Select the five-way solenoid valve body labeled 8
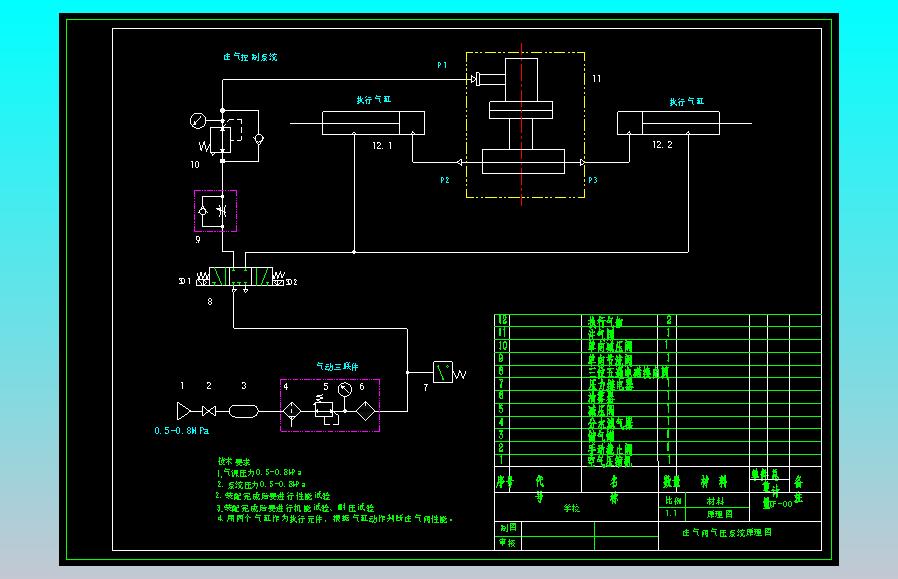The image size is (898, 579). [241, 277]
